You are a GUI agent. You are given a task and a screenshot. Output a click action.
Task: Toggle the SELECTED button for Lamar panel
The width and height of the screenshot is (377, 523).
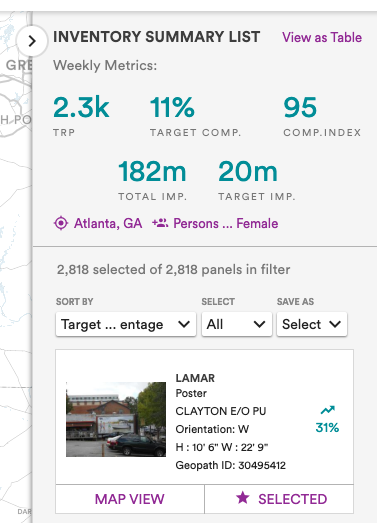[279, 499]
